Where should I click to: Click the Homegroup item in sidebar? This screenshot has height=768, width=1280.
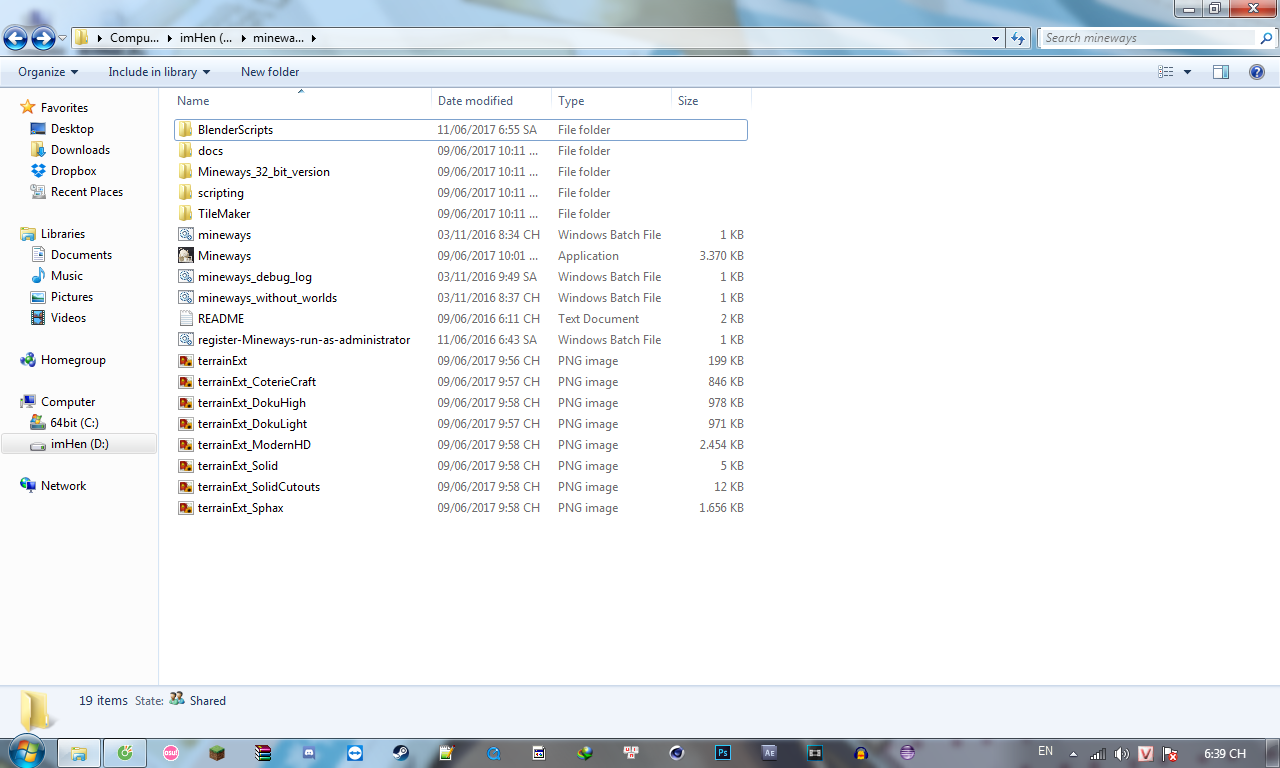point(73,360)
